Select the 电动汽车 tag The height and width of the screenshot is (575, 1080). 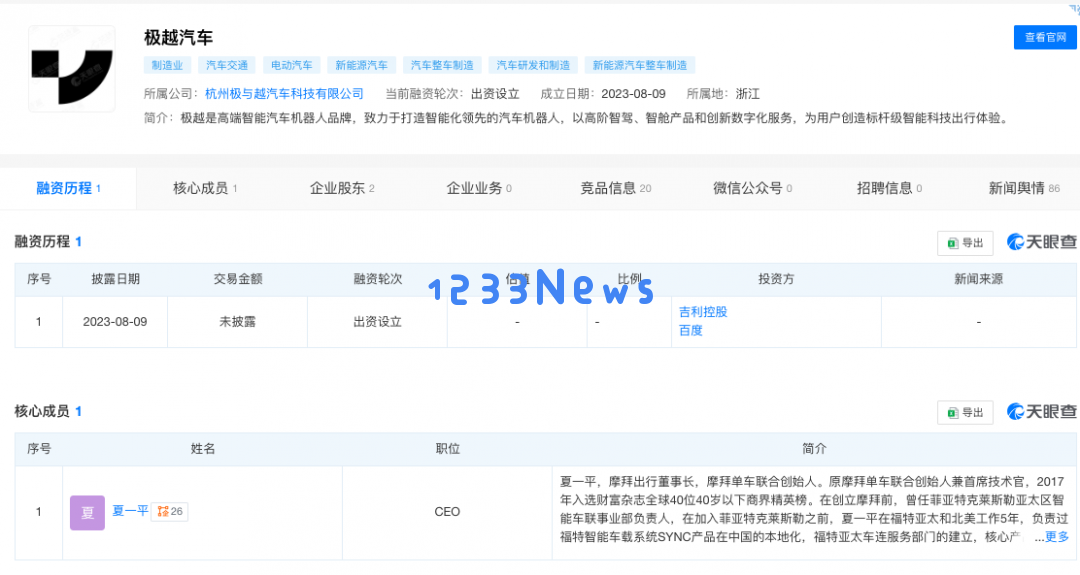point(291,65)
